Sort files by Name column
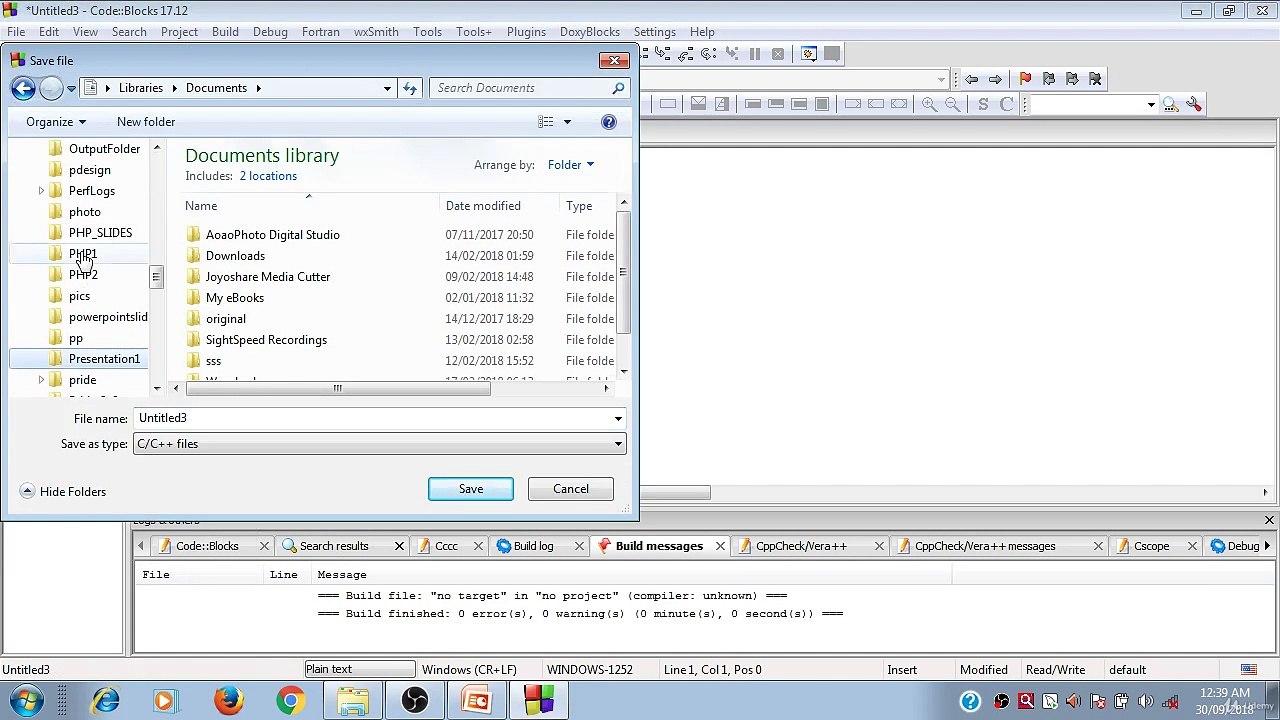This screenshot has height=720, width=1280. point(201,206)
